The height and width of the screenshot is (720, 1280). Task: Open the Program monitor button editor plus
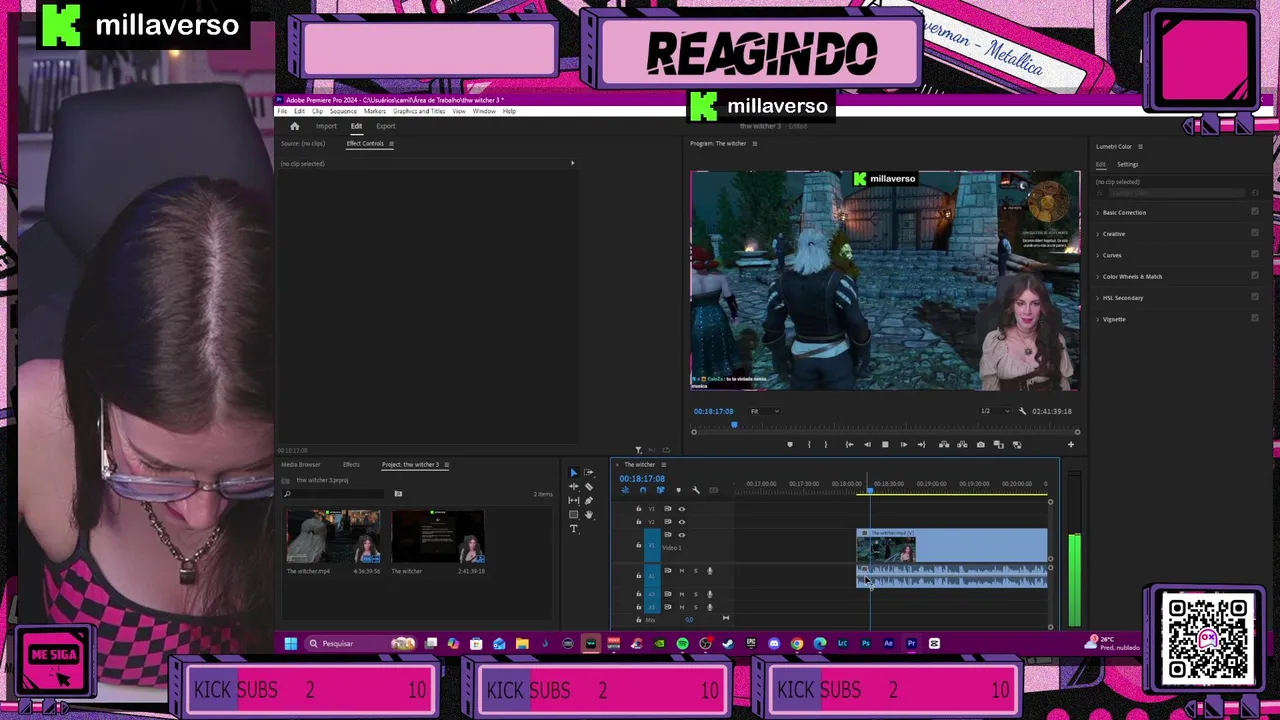pos(1071,444)
